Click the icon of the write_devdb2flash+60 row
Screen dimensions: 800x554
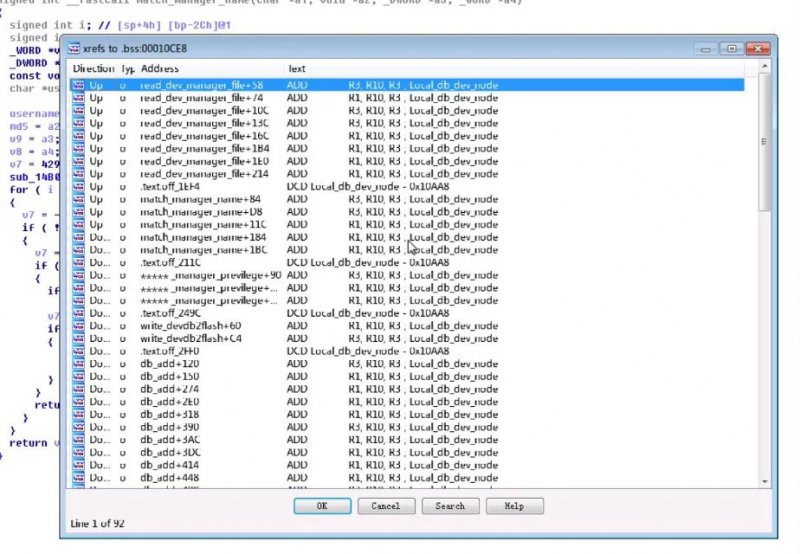(78, 326)
